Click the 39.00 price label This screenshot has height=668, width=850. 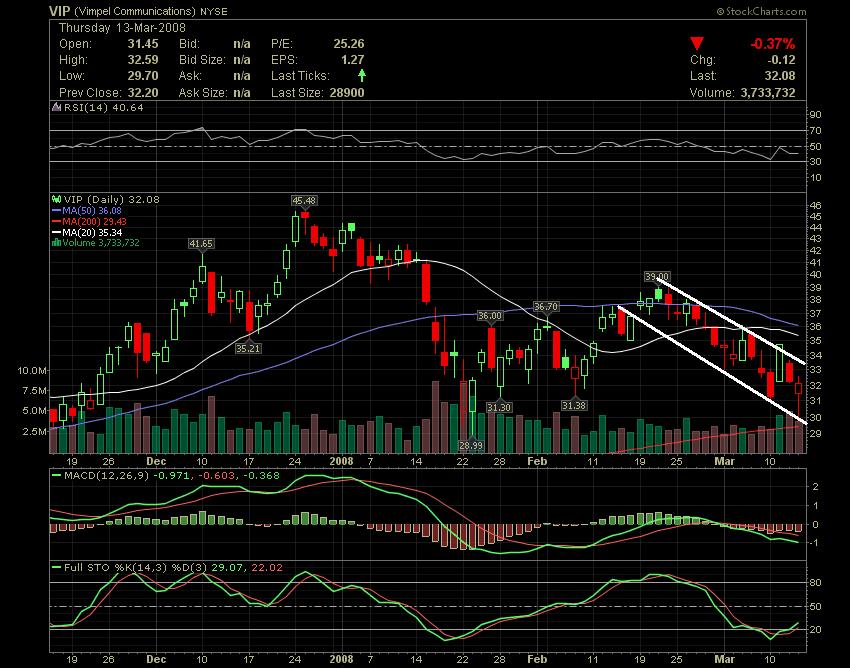click(656, 277)
